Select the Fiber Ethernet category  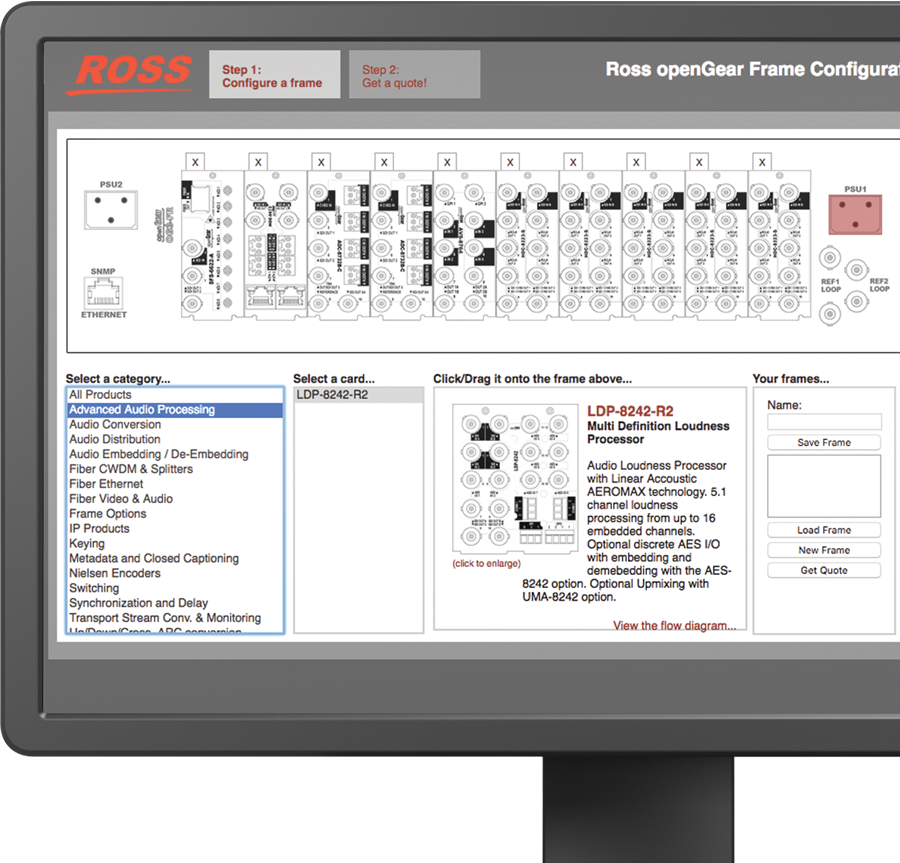[x=175, y=484]
